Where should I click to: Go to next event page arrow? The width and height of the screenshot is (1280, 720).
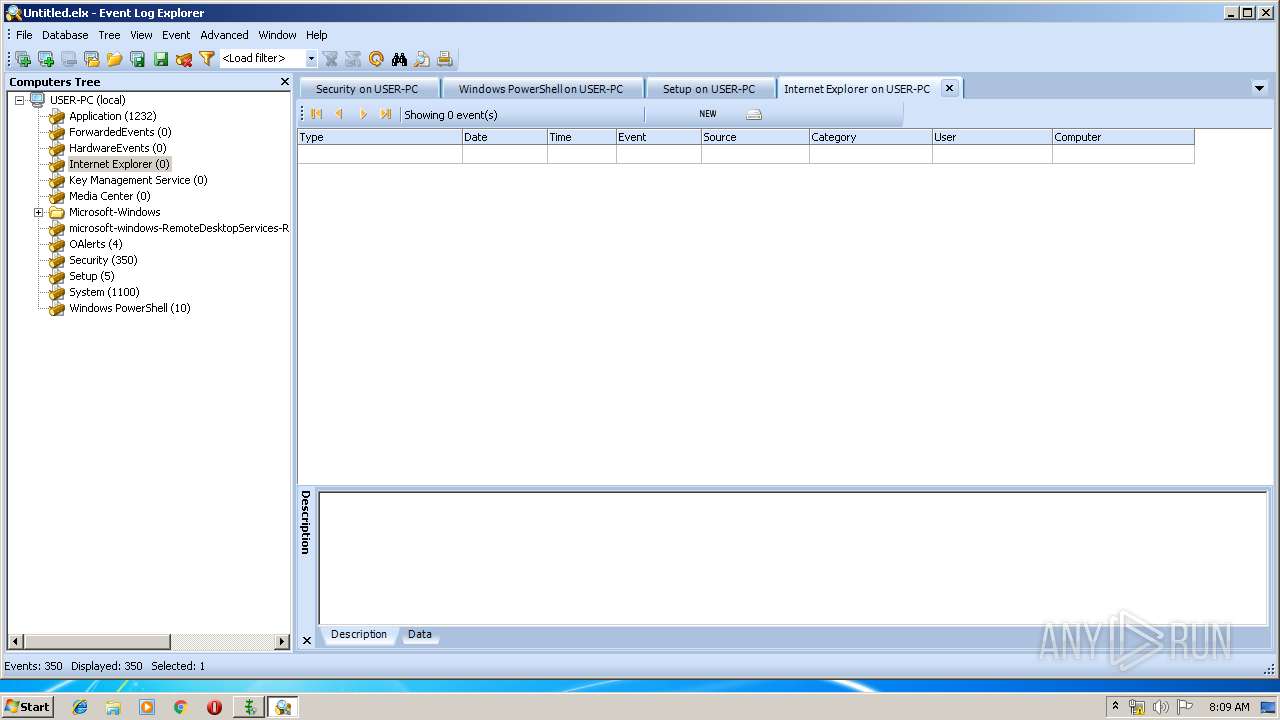363,114
